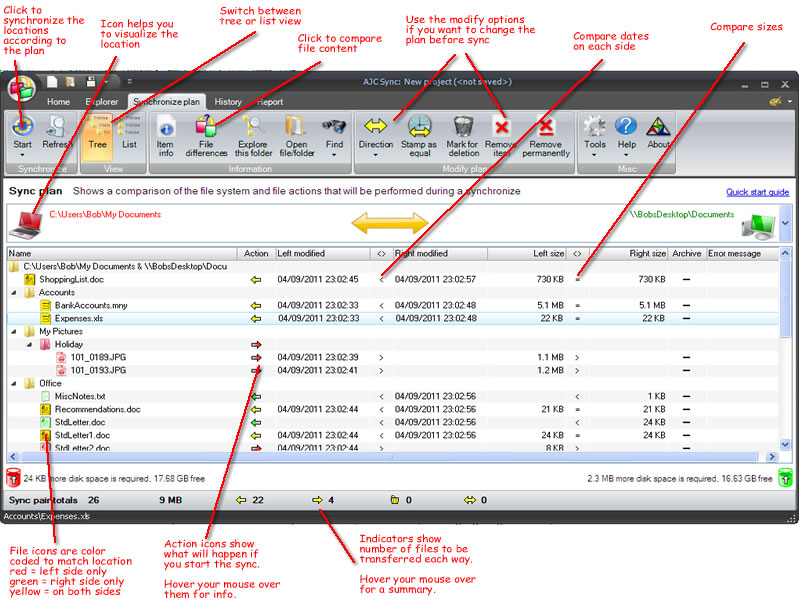
Task: Click the vertical scrollbar up arrow
Action: click(x=785, y=254)
